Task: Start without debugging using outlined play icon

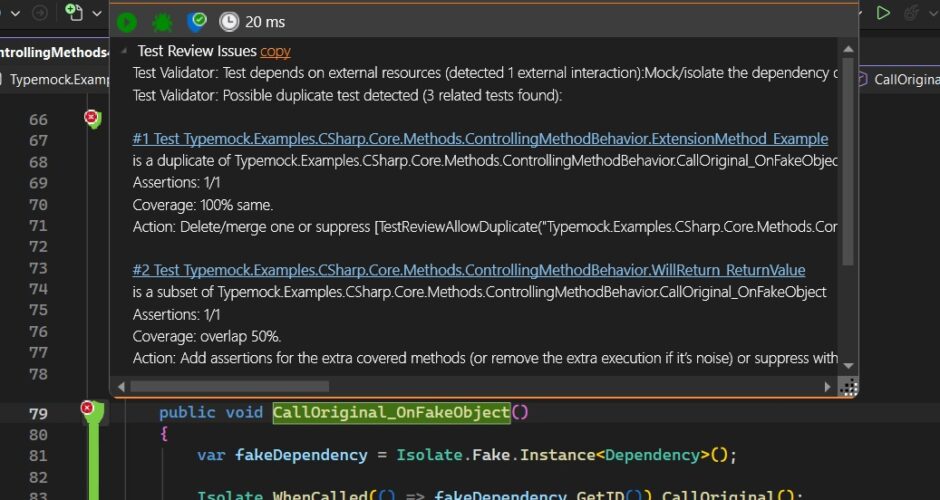Action: click(x=883, y=13)
